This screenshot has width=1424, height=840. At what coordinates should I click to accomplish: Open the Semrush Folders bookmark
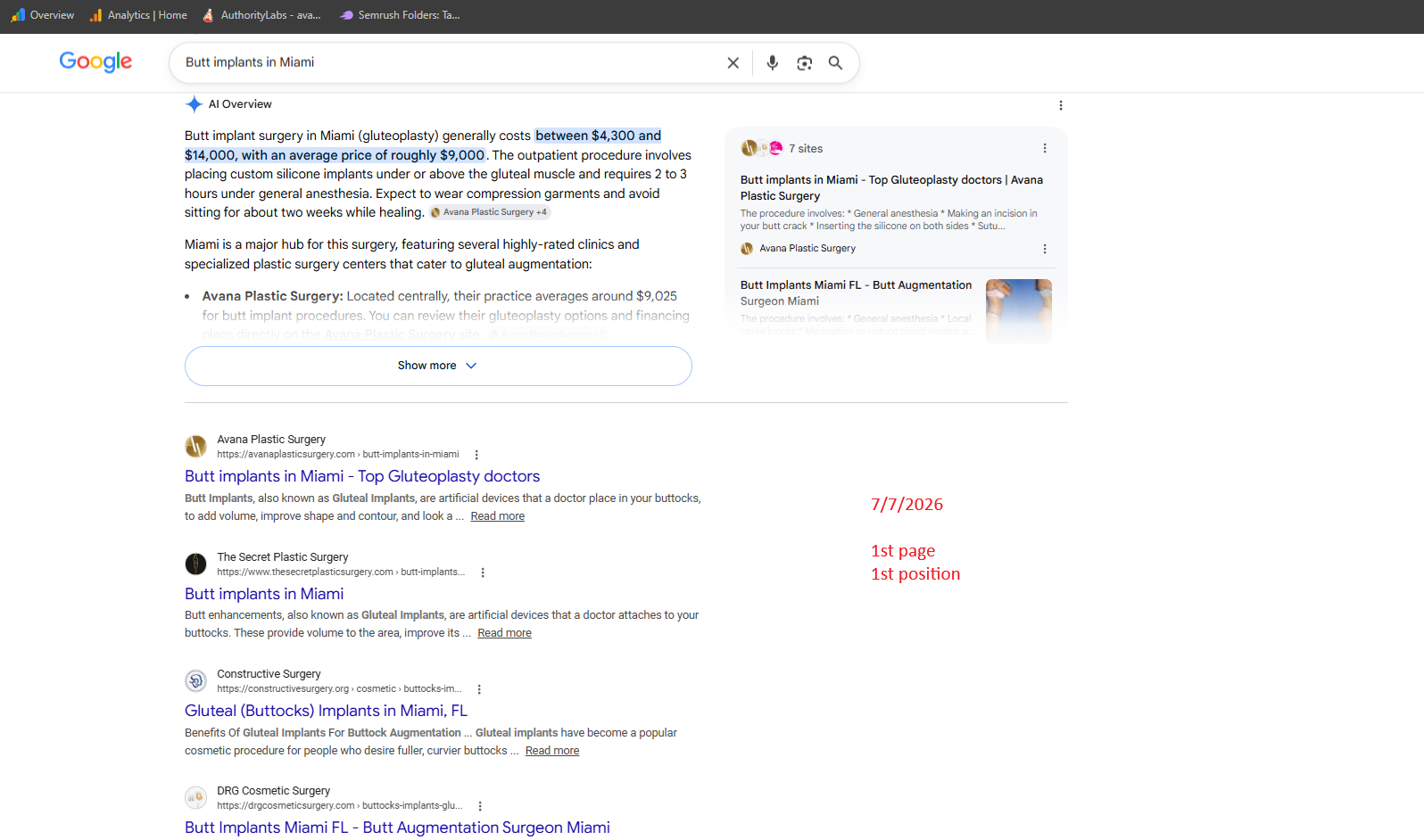(x=400, y=15)
